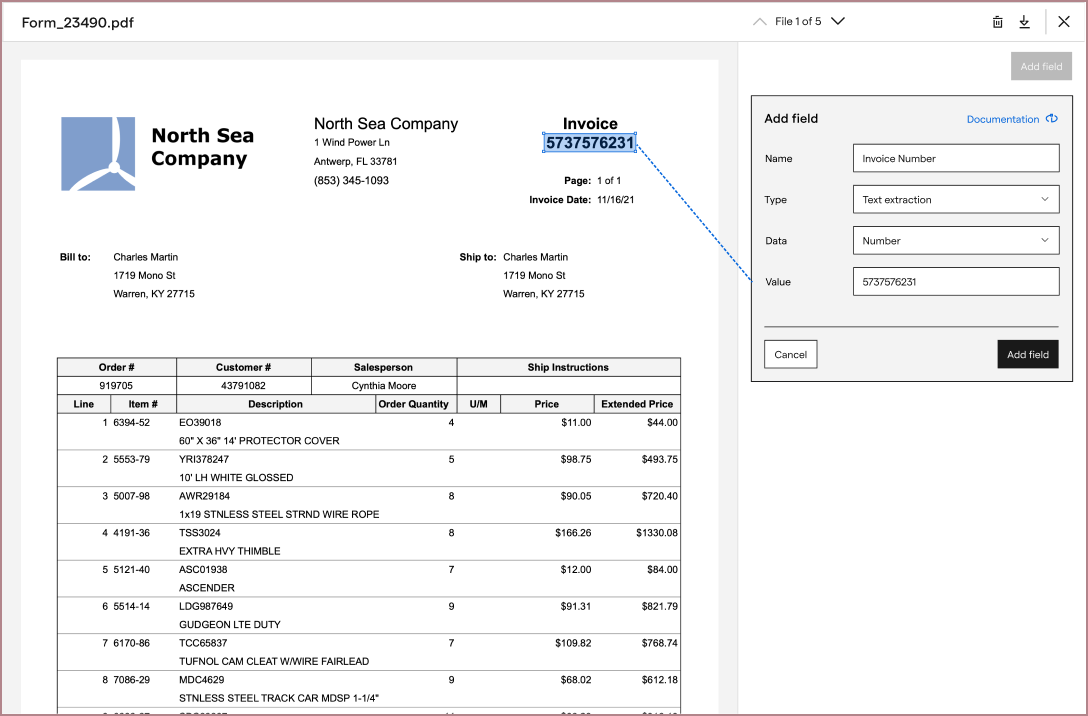1088x716 pixels.
Task: Open the Data dropdown set to Number
Action: pos(955,241)
